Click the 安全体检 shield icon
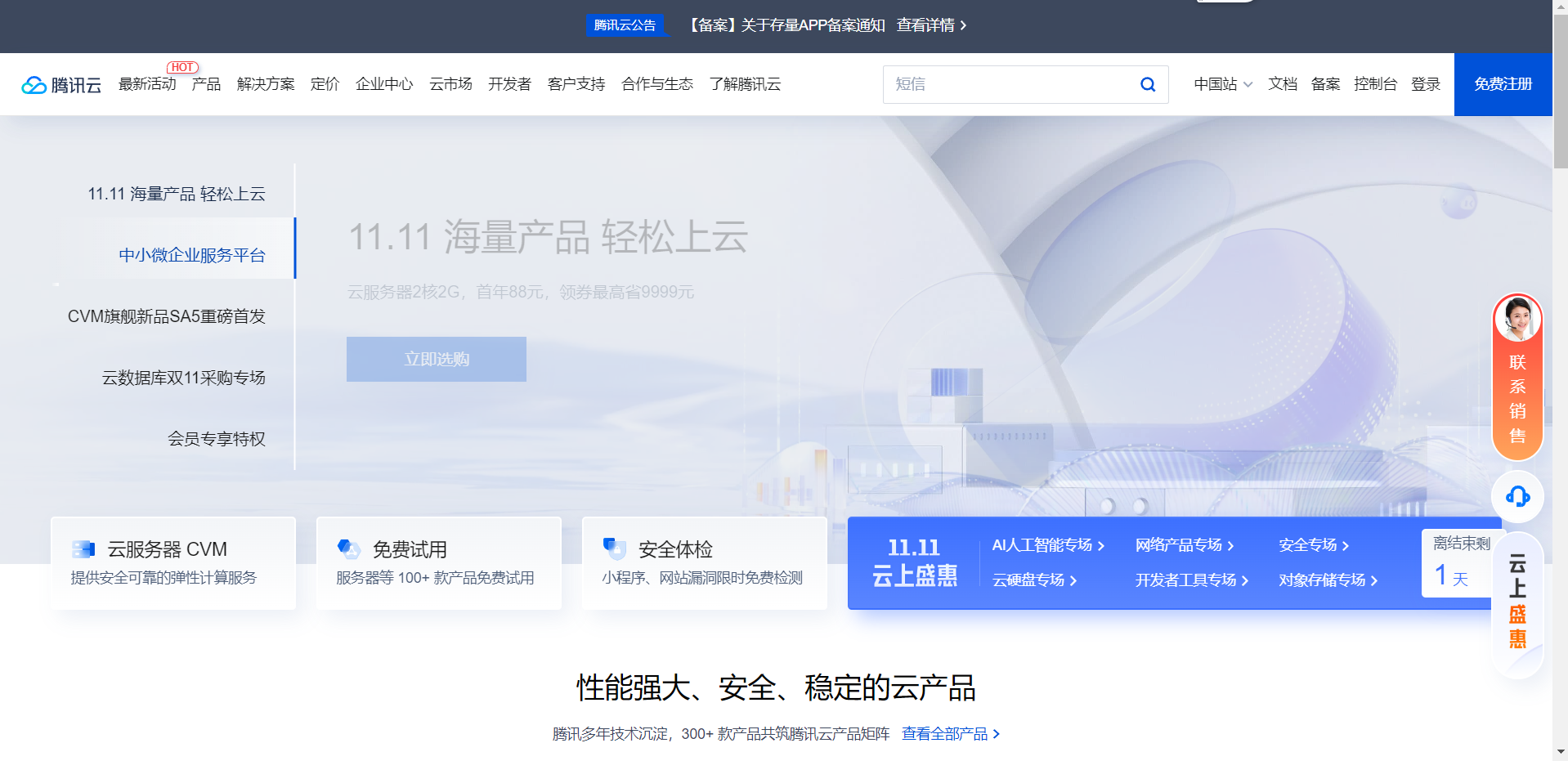The height and width of the screenshot is (761, 1568). [x=614, y=548]
